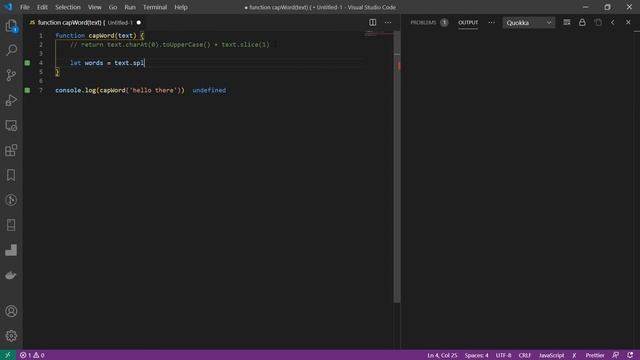Image resolution: width=640 pixels, height=360 pixels.
Task: Open the Edit menu
Action: click(42, 7)
